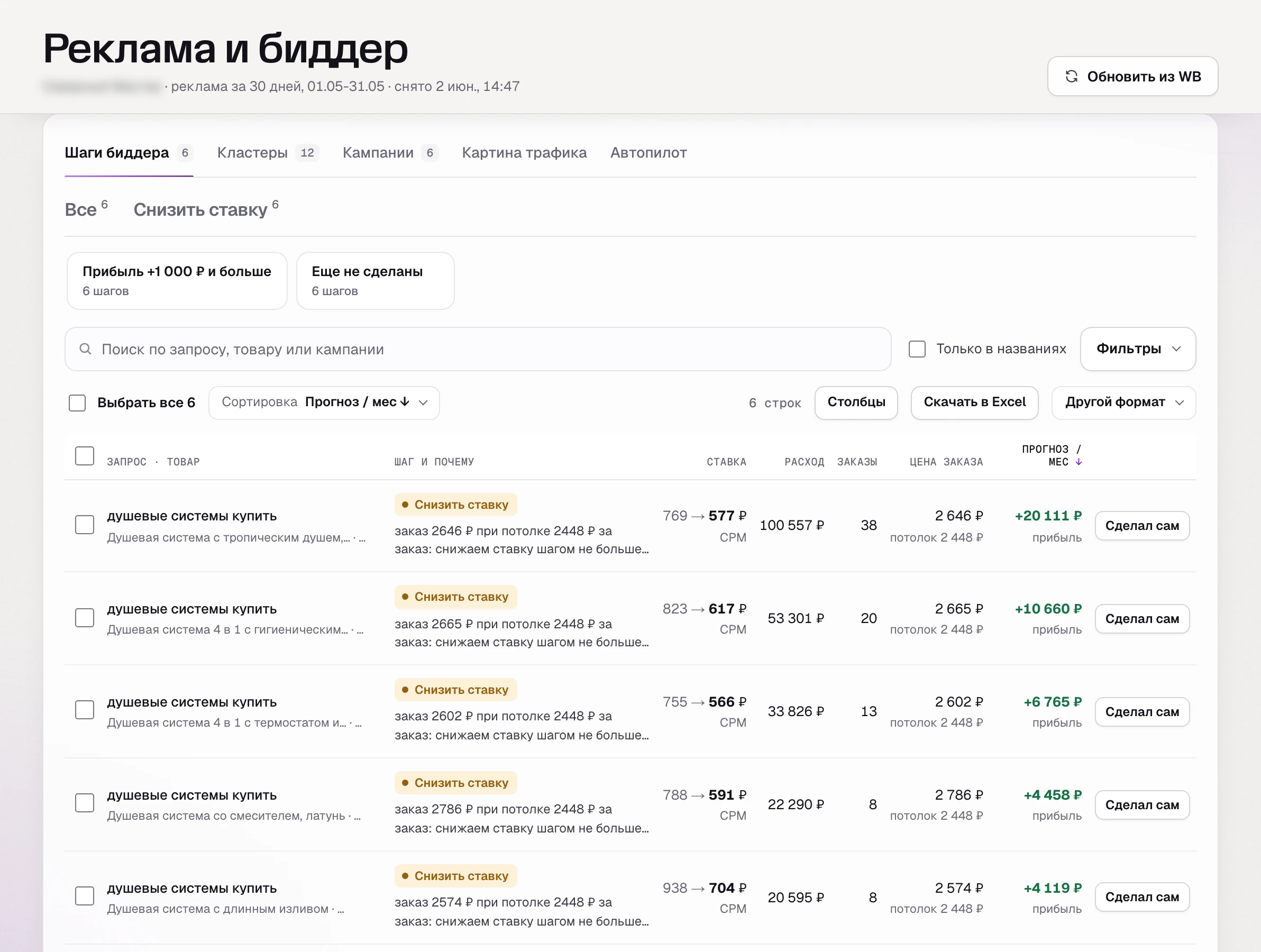Click Скачать в Excel button

coord(974,402)
